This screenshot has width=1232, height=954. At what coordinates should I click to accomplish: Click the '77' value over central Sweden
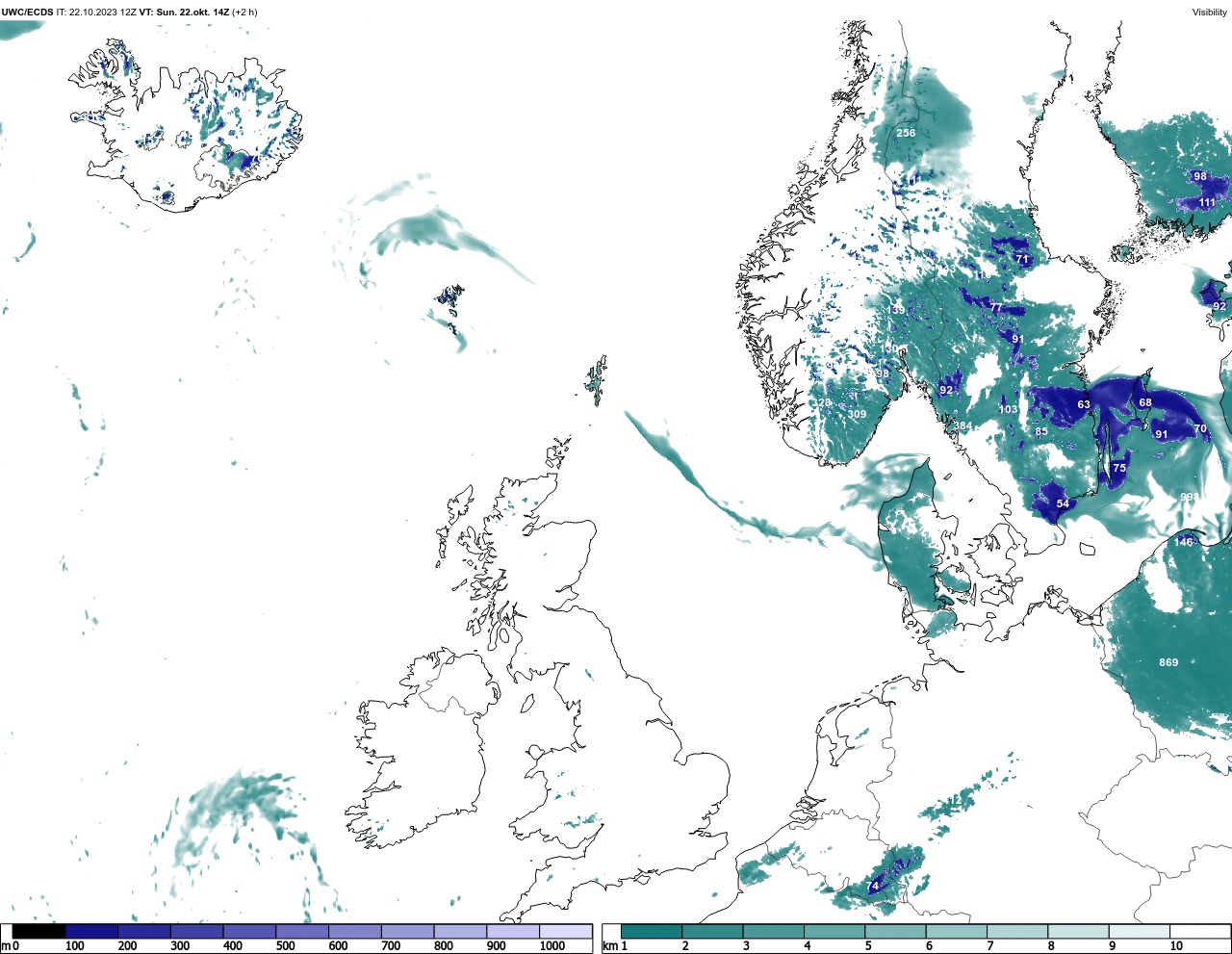click(996, 307)
